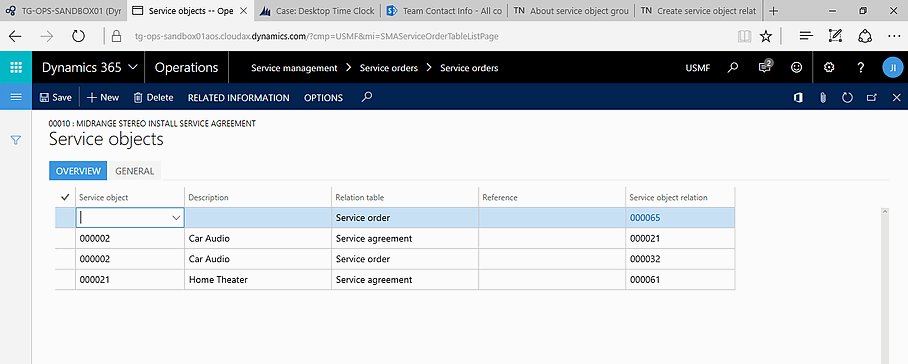The image size is (908, 364).
Task: Switch to TG-OPS-SANDBOX01 browser tab
Action: (x=63, y=10)
